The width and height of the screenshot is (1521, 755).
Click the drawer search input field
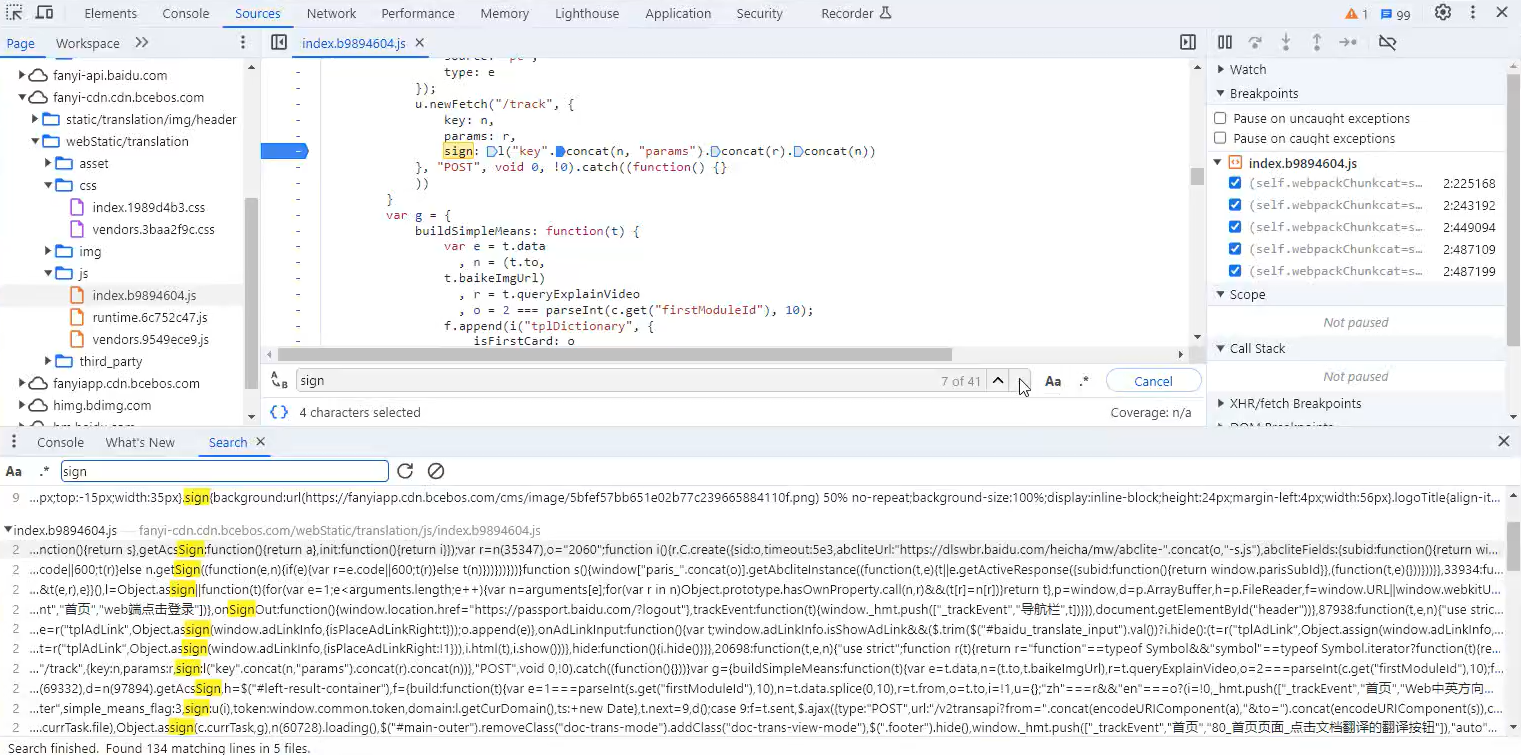click(x=224, y=471)
